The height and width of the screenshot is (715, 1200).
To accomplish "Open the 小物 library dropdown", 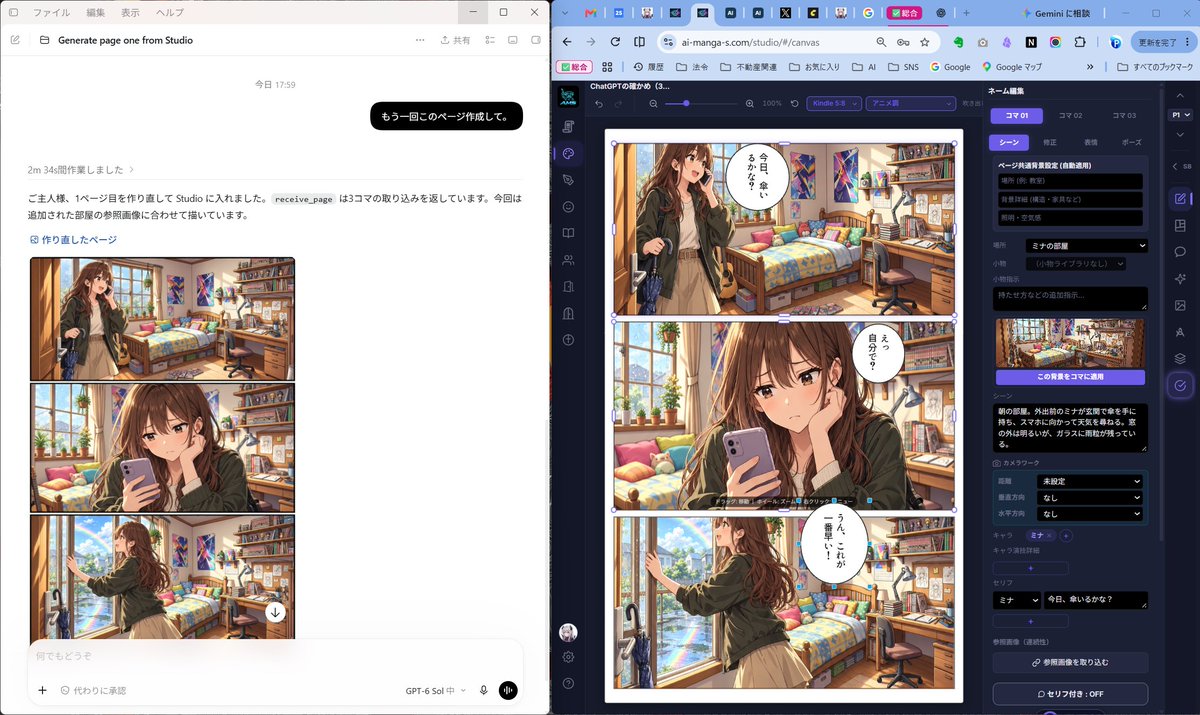I will [x=1075, y=263].
